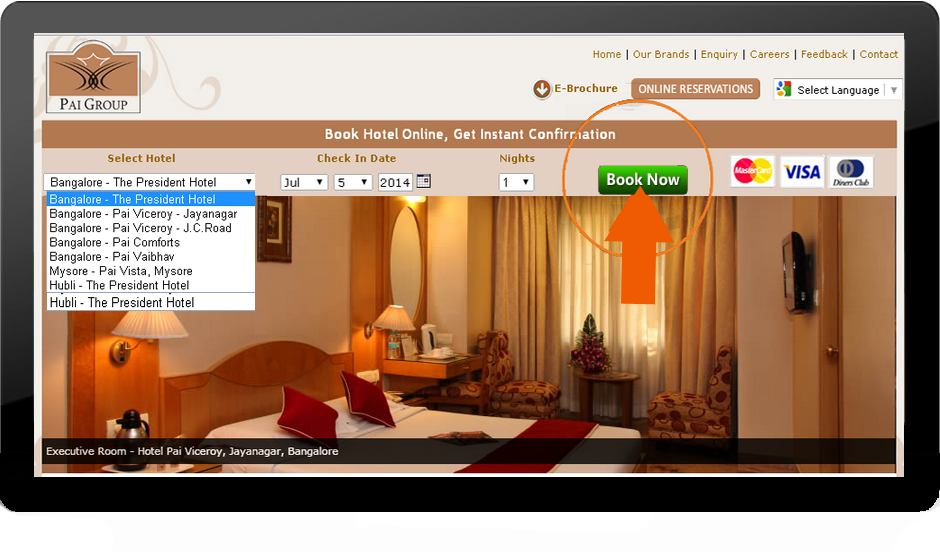The width and height of the screenshot is (940, 554).
Task: Click the Google translate icon beside Select Language
Action: click(x=784, y=89)
